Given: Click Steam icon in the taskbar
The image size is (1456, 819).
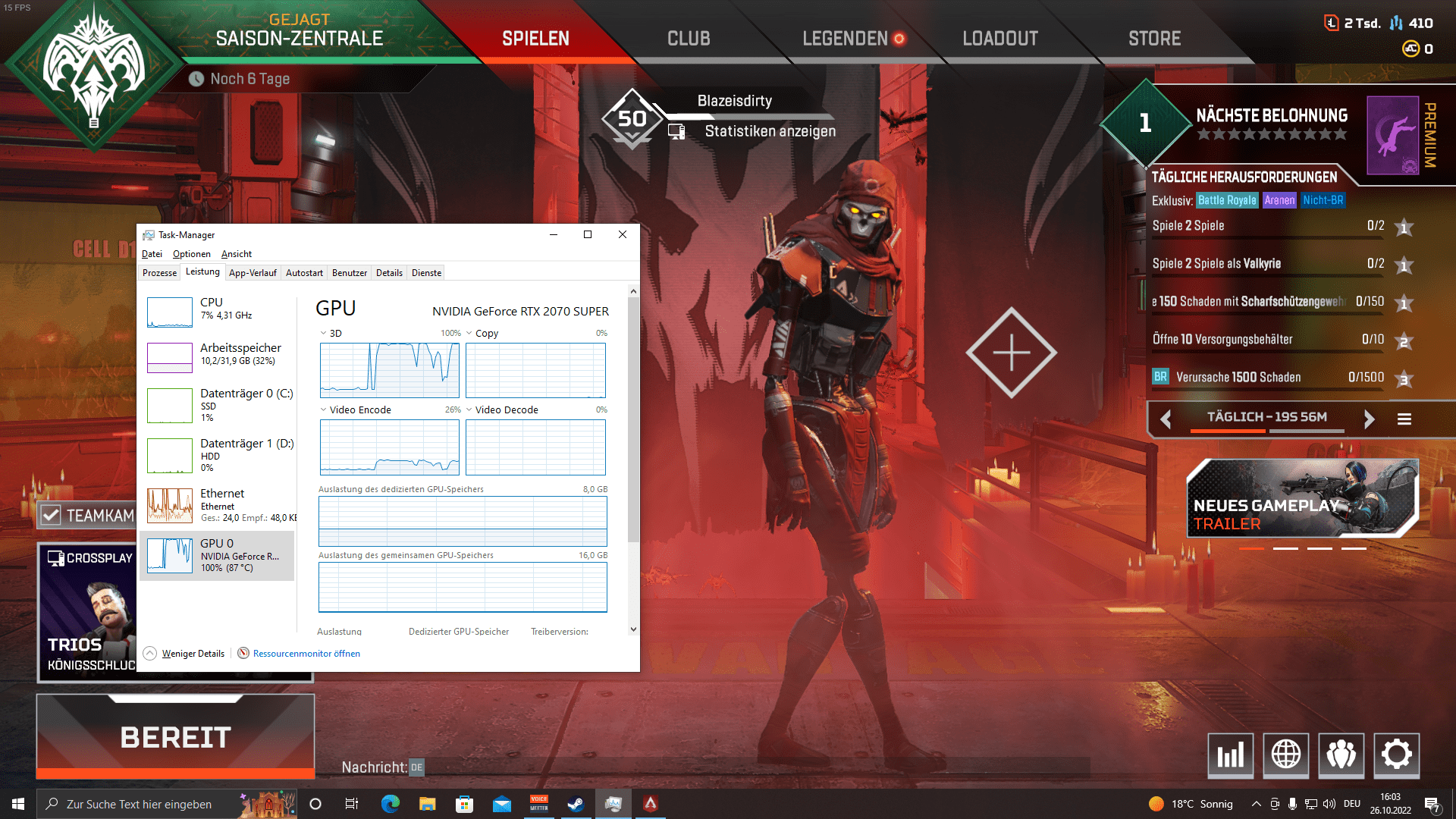Looking at the screenshot, I should click(x=576, y=804).
